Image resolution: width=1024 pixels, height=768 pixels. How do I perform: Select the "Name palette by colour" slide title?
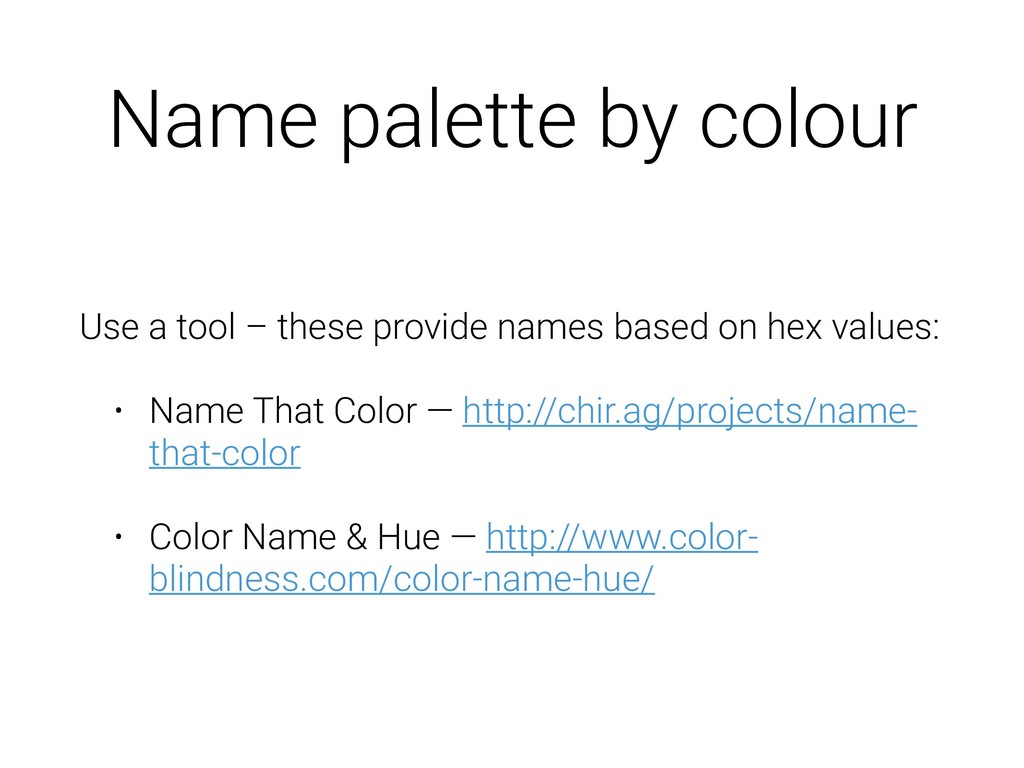click(512, 120)
